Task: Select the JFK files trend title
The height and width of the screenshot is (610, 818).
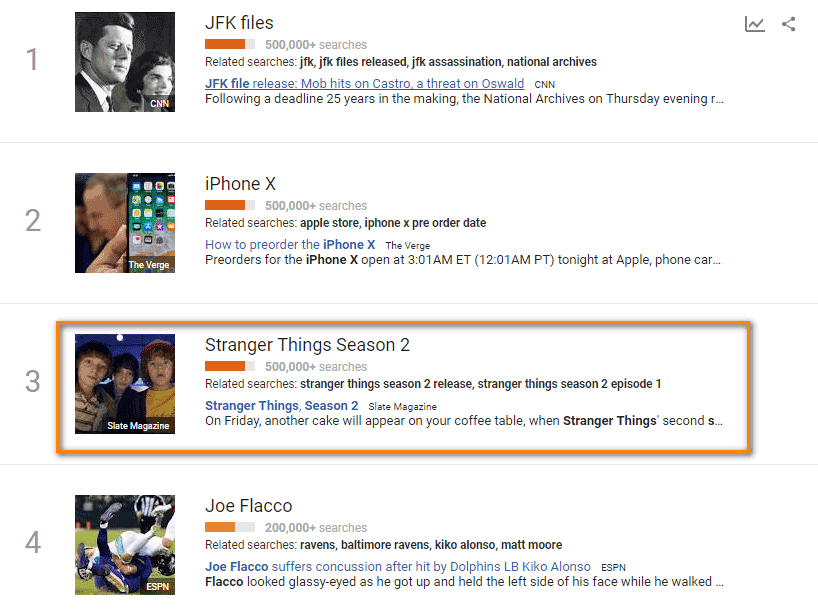Action: click(x=239, y=23)
